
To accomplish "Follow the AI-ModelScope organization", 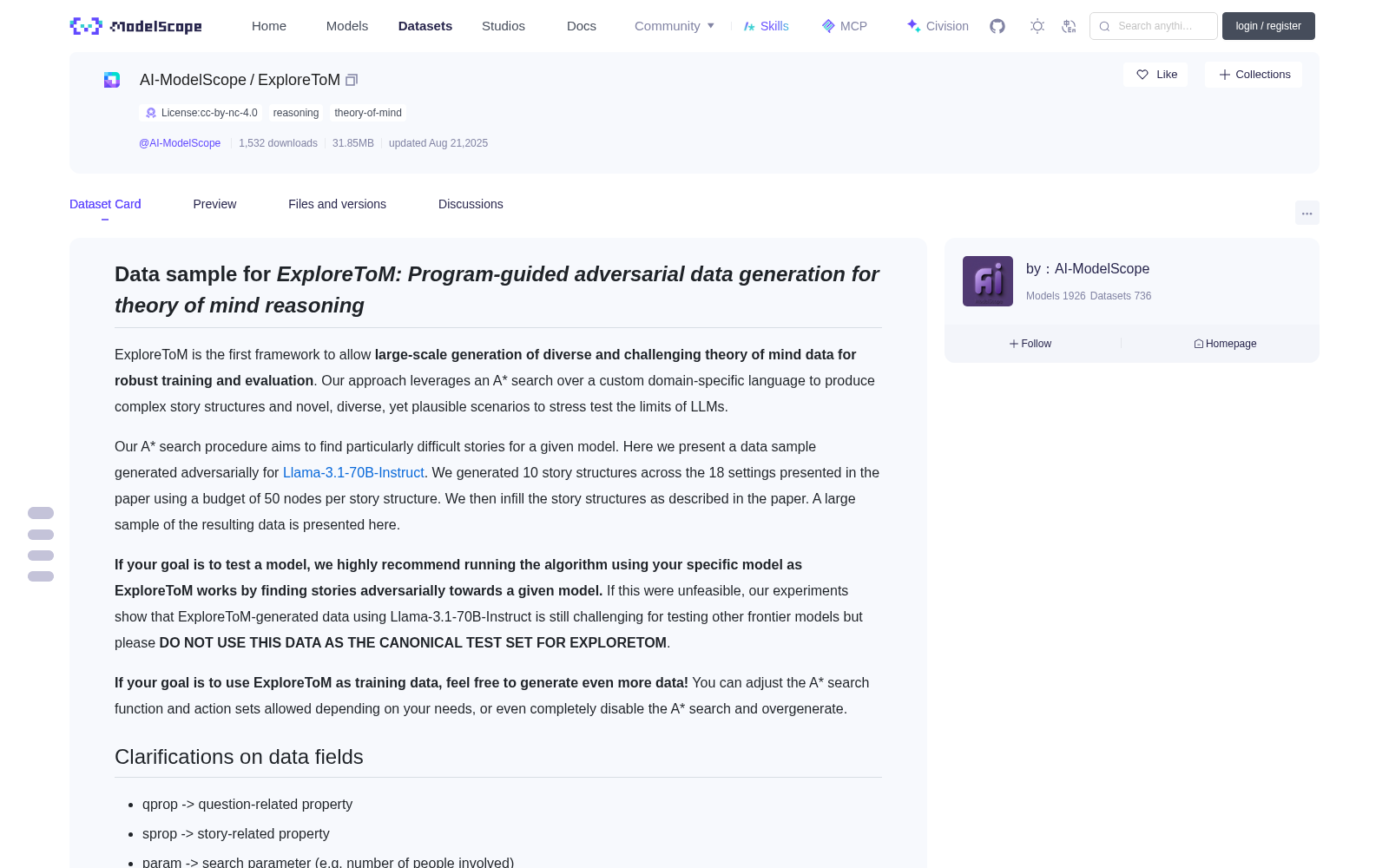I will 1030,344.
